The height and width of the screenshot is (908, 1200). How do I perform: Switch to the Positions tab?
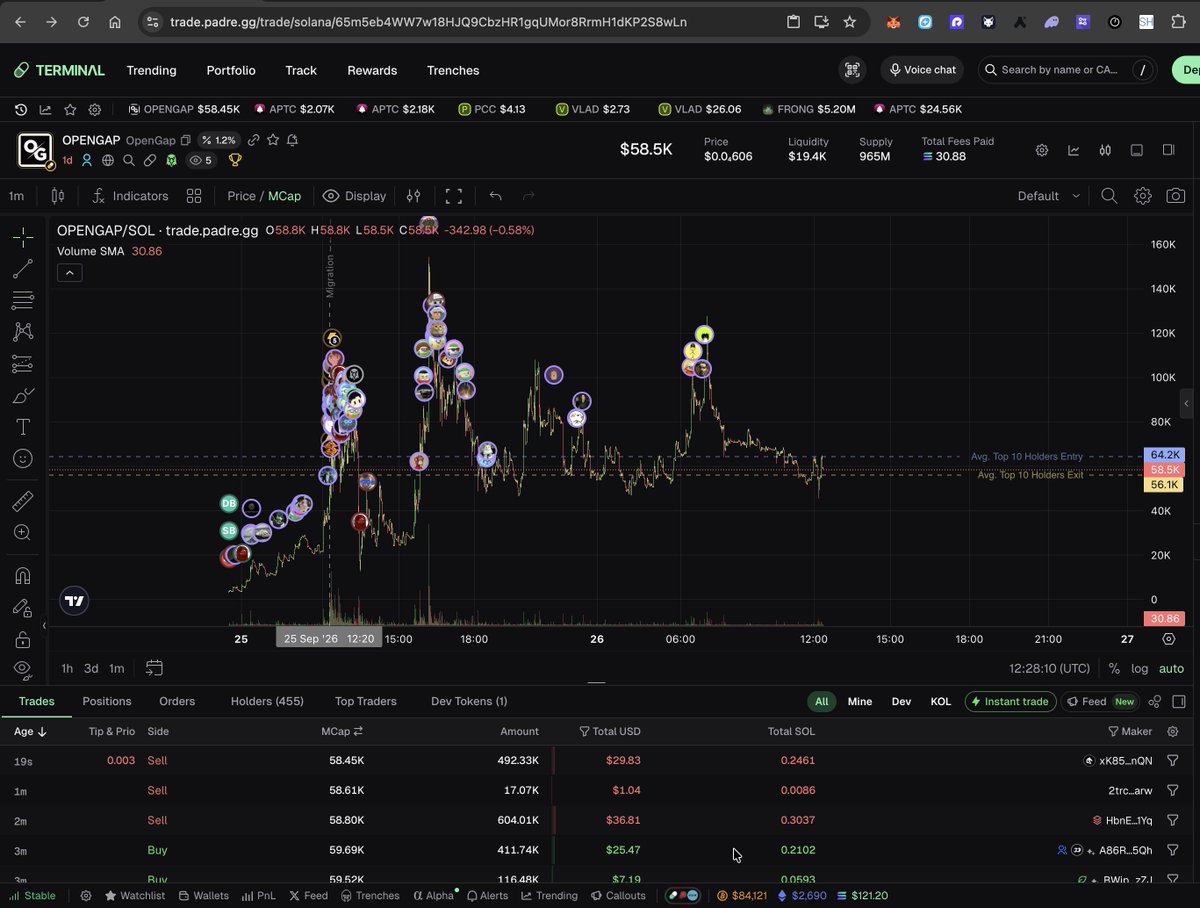107,701
